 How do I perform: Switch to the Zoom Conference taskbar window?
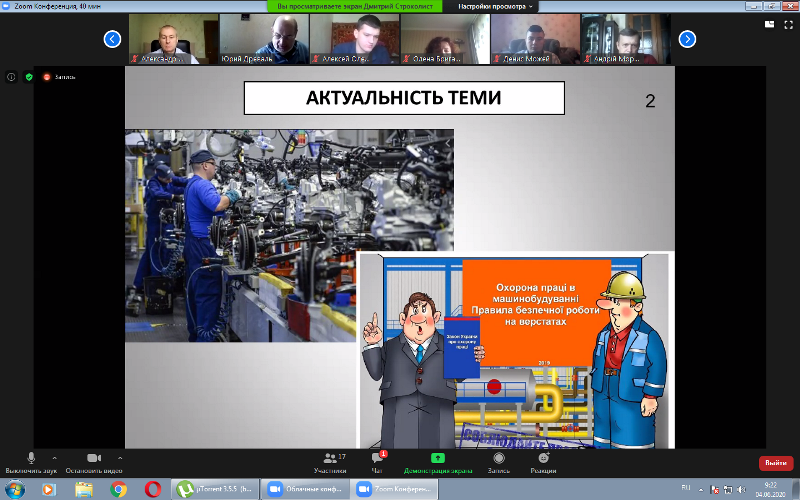pos(393,489)
